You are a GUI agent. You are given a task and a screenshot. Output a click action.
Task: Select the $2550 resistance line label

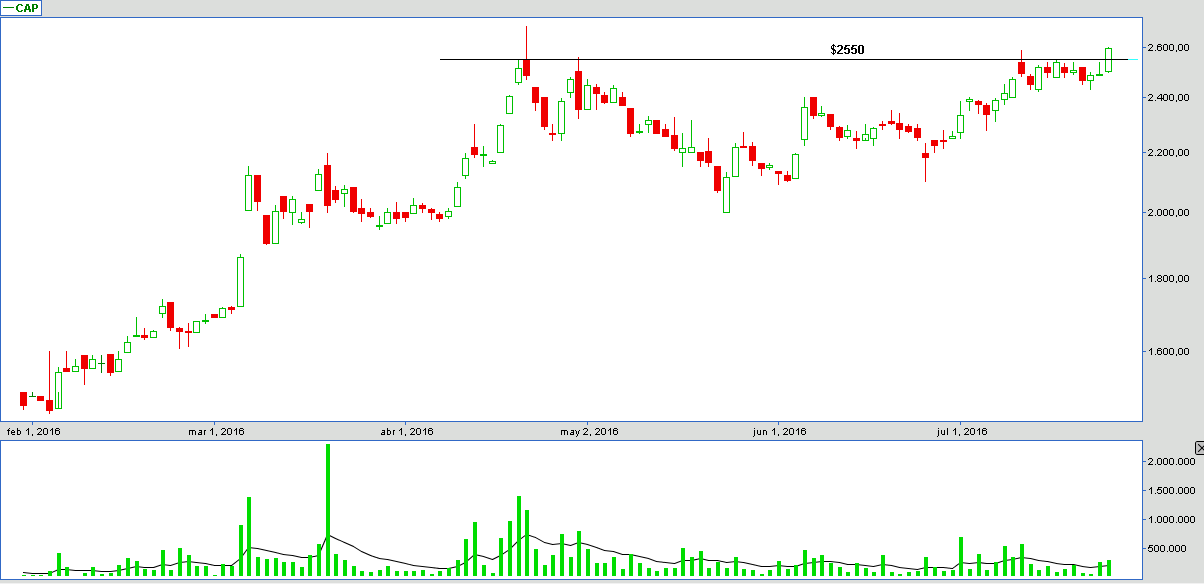pos(847,50)
